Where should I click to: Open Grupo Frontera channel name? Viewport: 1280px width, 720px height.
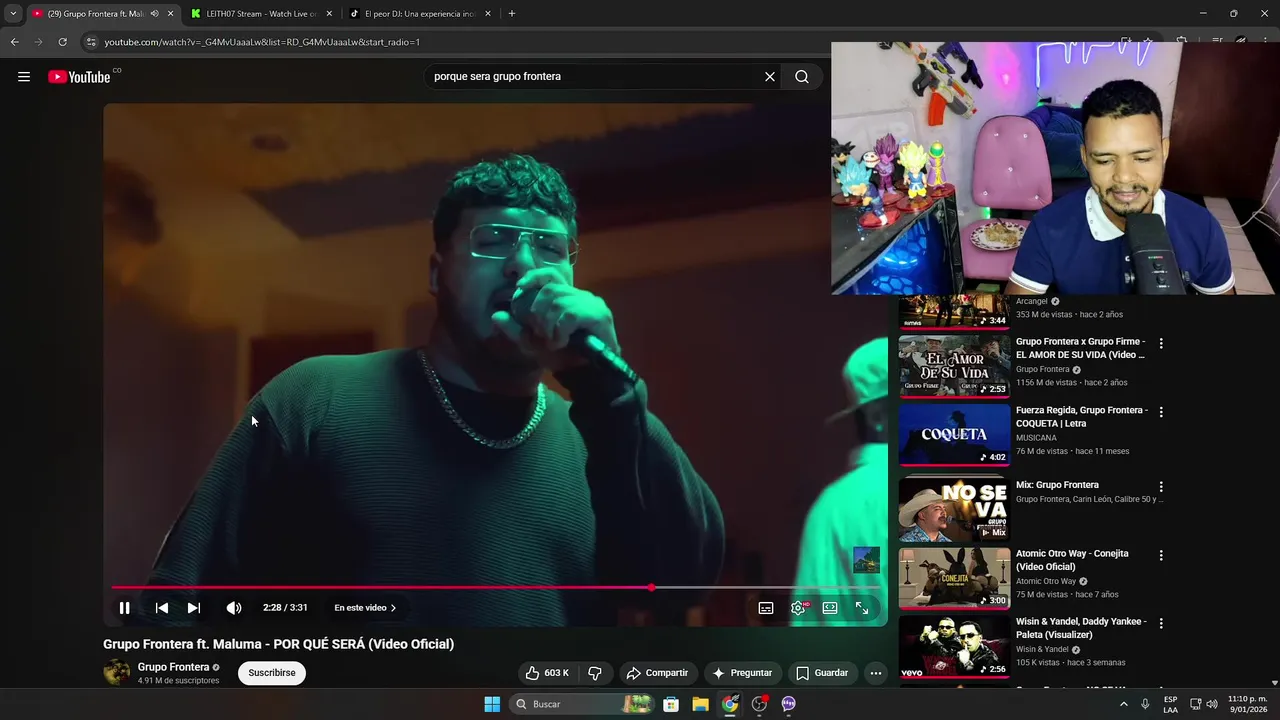pos(173,667)
